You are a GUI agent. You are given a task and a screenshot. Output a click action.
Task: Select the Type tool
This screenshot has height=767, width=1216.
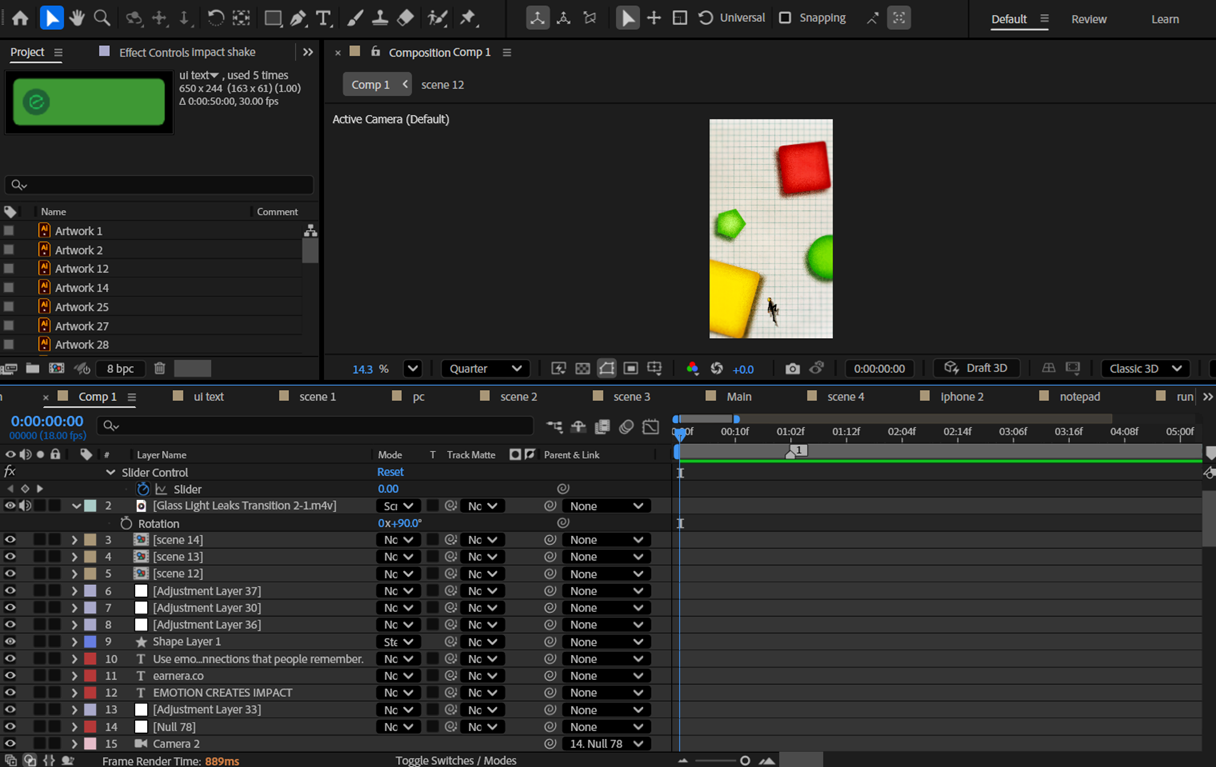[323, 18]
